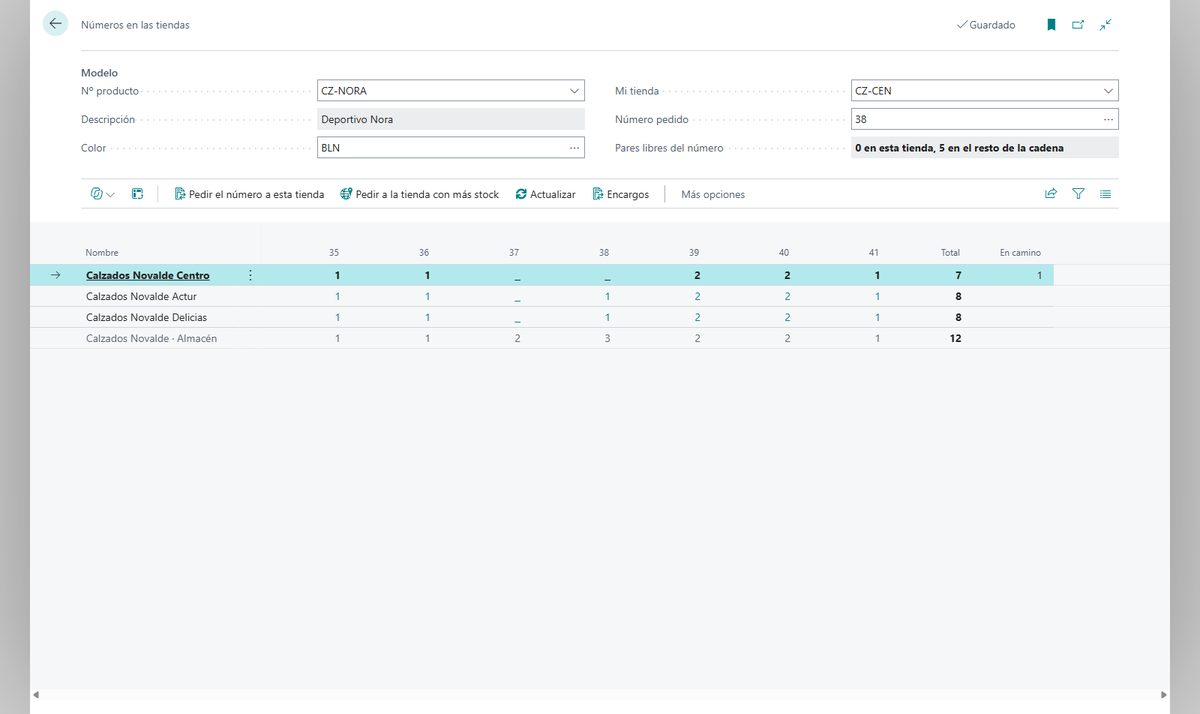Click the Total column header
1200x714 pixels.
(x=951, y=253)
